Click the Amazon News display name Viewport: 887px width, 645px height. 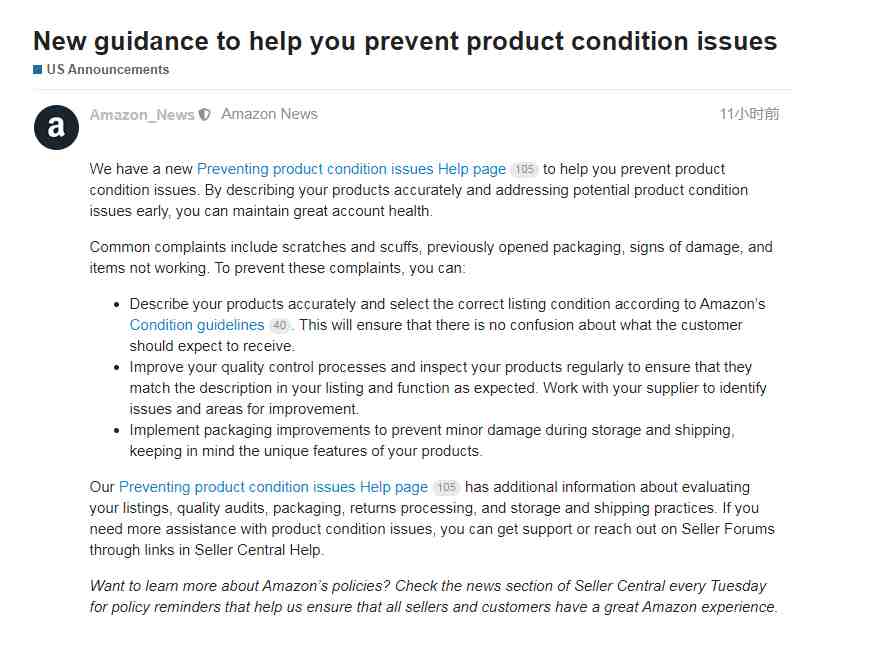point(269,114)
